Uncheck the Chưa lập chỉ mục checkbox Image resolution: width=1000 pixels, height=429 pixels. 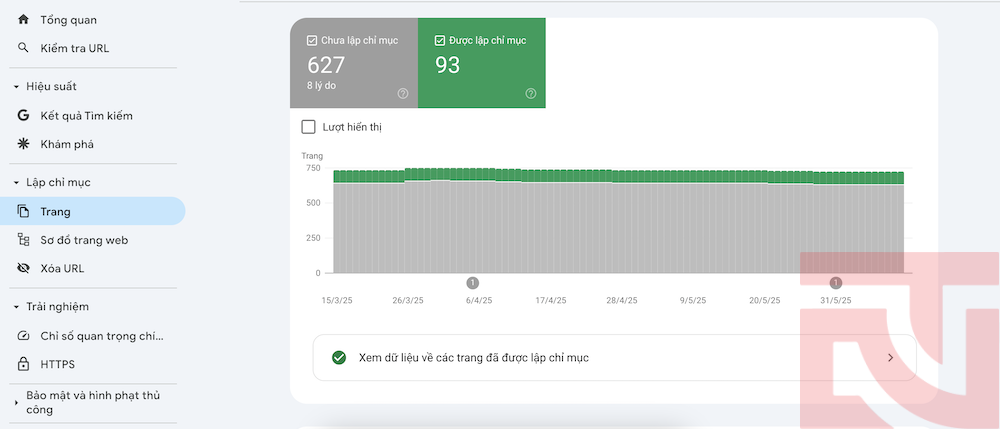coord(312,41)
